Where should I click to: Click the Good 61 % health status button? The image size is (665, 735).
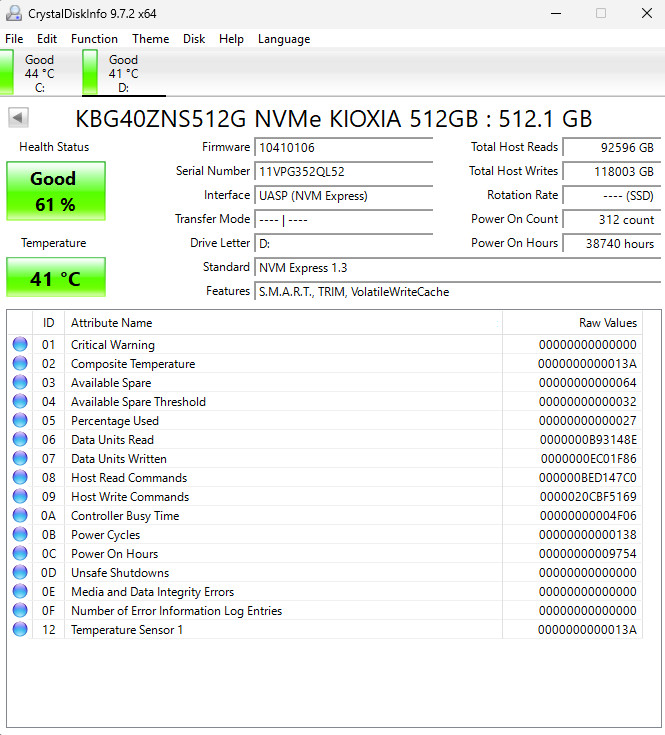[56, 191]
